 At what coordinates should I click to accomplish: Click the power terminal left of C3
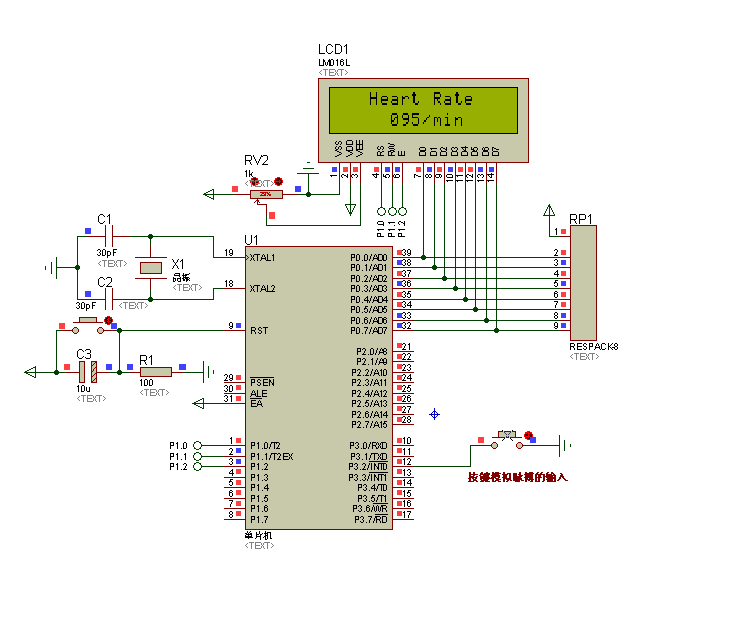[31, 372]
